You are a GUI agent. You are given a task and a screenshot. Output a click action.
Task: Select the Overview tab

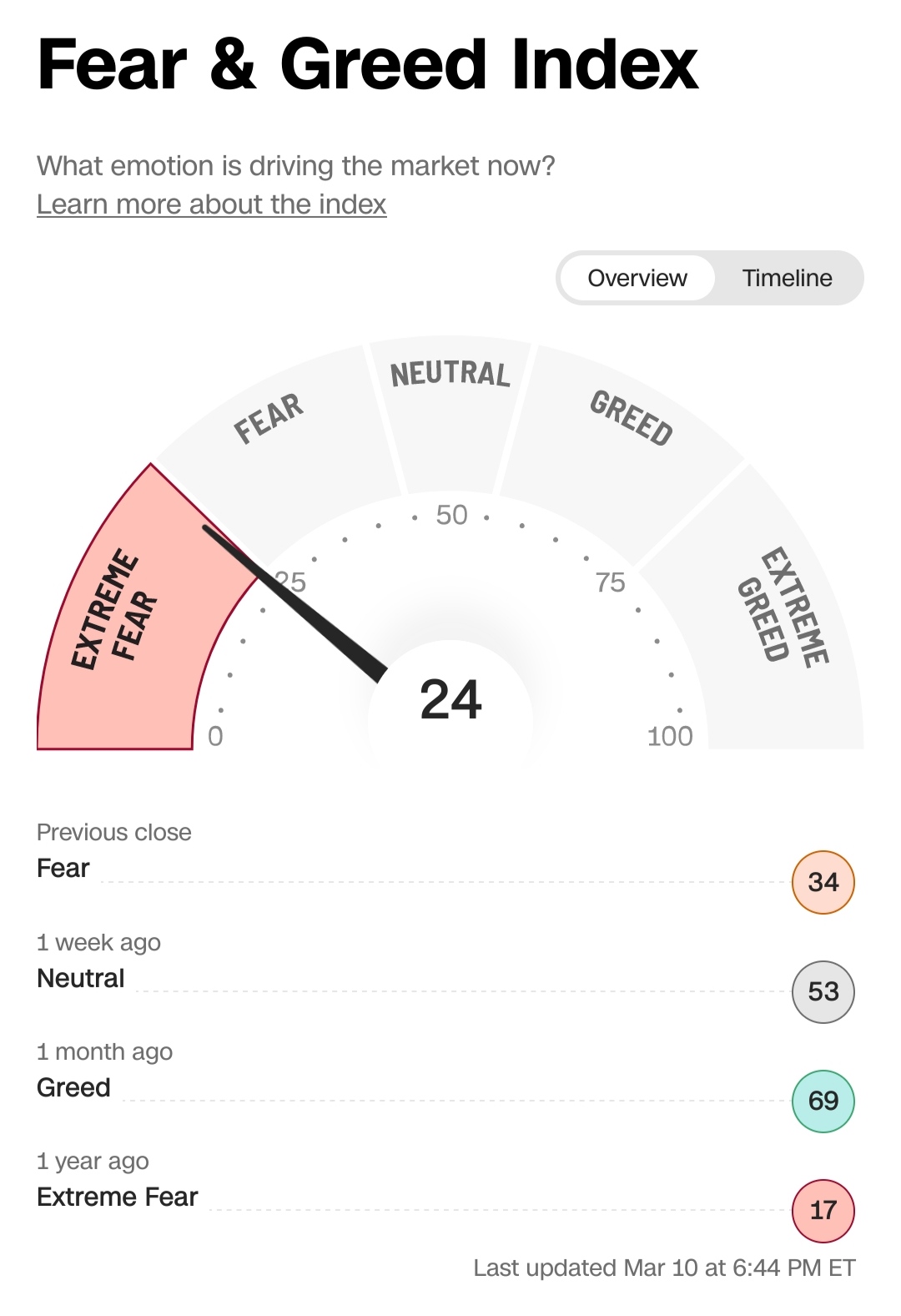click(x=637, y=278)
